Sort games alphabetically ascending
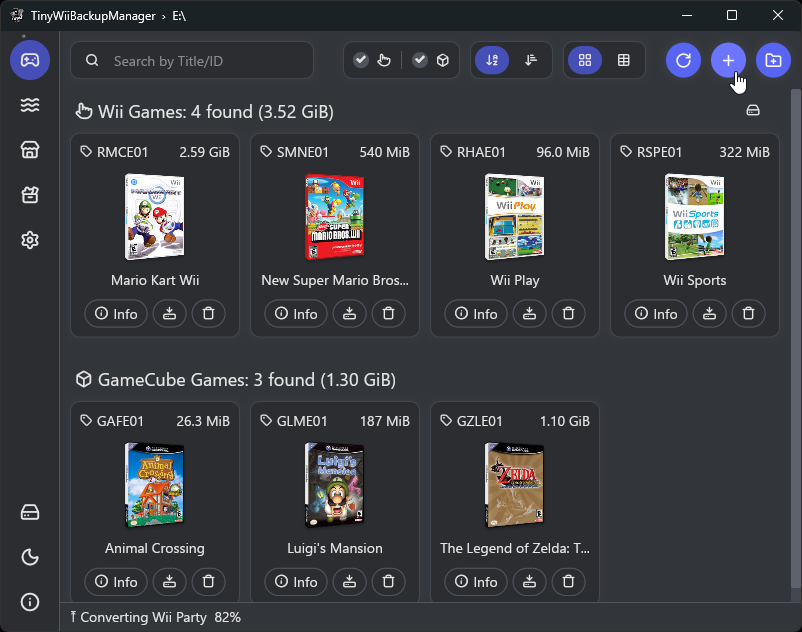 [x=491, y=61]
